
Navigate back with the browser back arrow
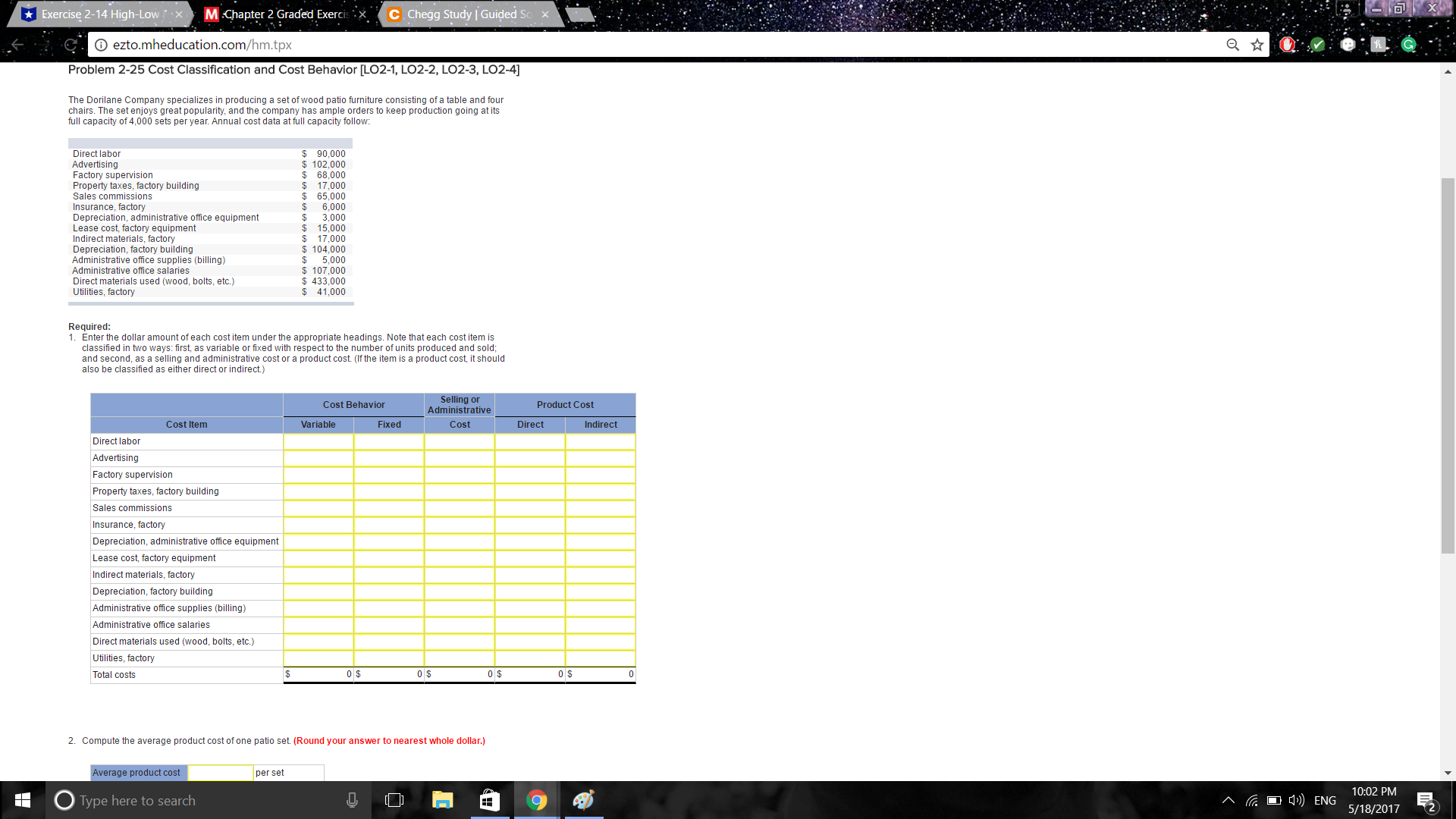click(x=17, y=45)
